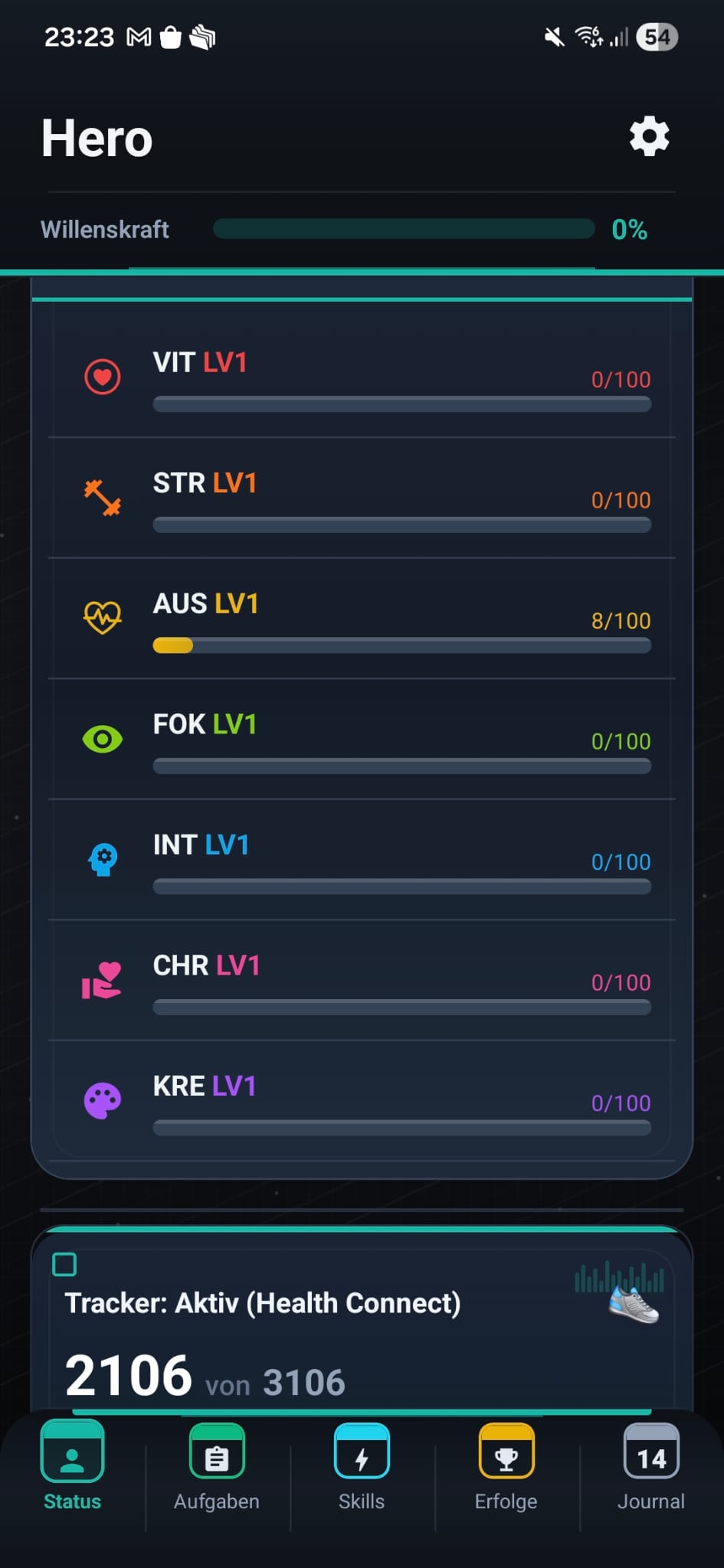Tap the muted sound icon in the status bar
The width and height of the screenshot is (724, 1568).
click(x=554, y=37)
